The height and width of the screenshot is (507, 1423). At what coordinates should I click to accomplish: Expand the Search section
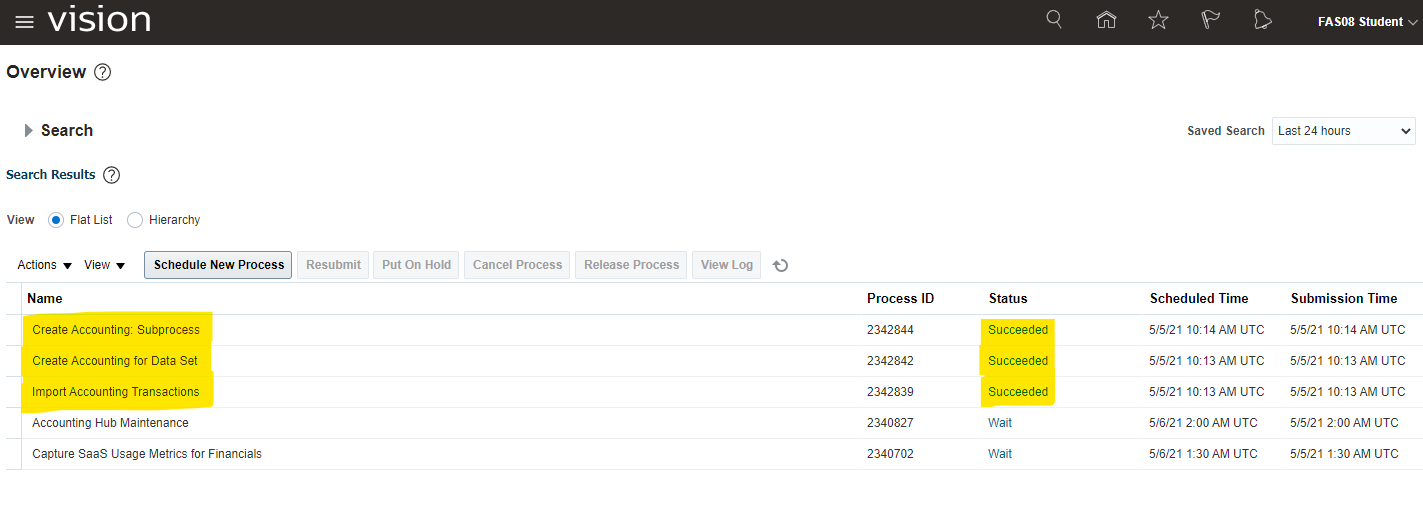tap(29, 131)
